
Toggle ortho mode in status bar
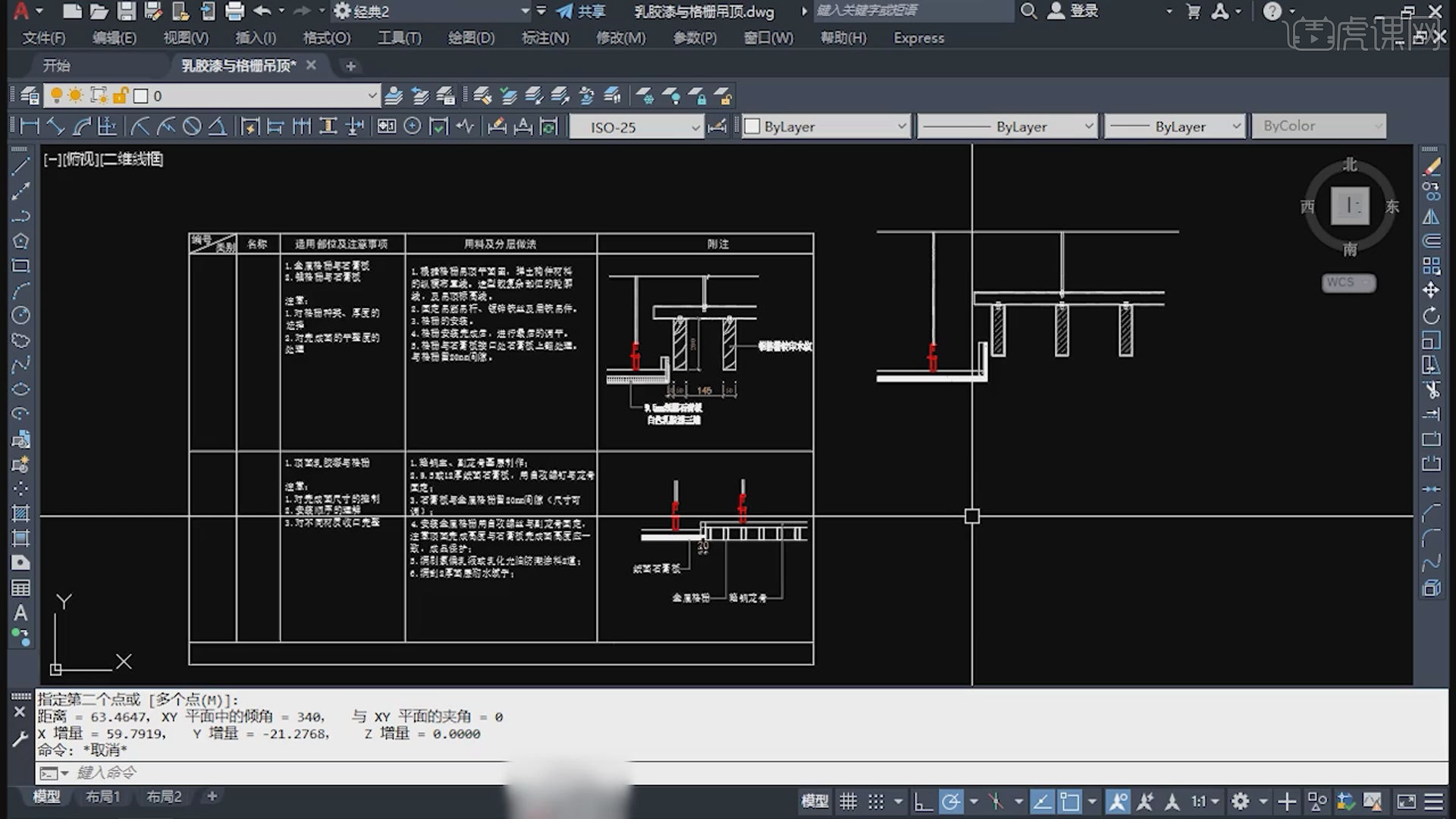(922, 802)
